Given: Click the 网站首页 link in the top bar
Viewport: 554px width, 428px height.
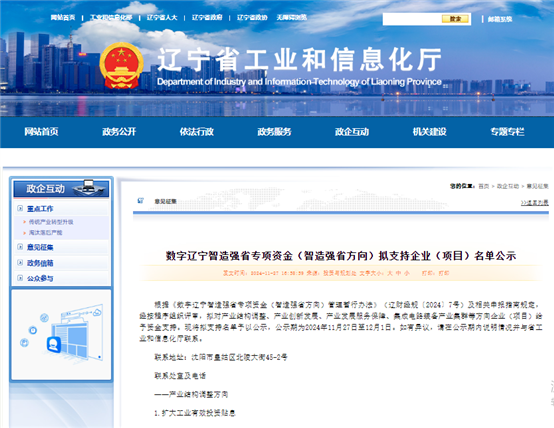Looking at the screenshot, I should [63, 17].
